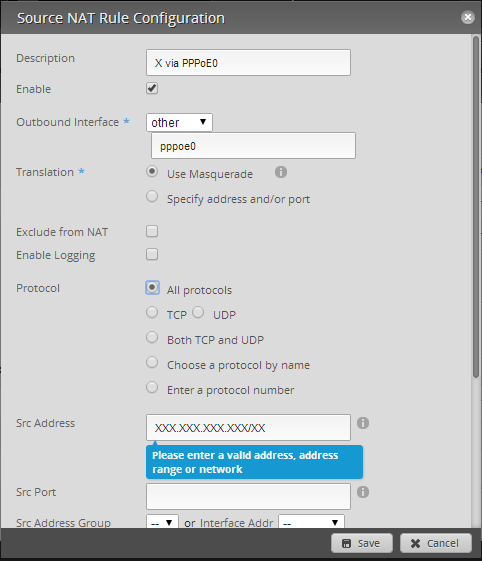
Task: Select Enter a protocol number option
Action: click(x=152, y=387)
